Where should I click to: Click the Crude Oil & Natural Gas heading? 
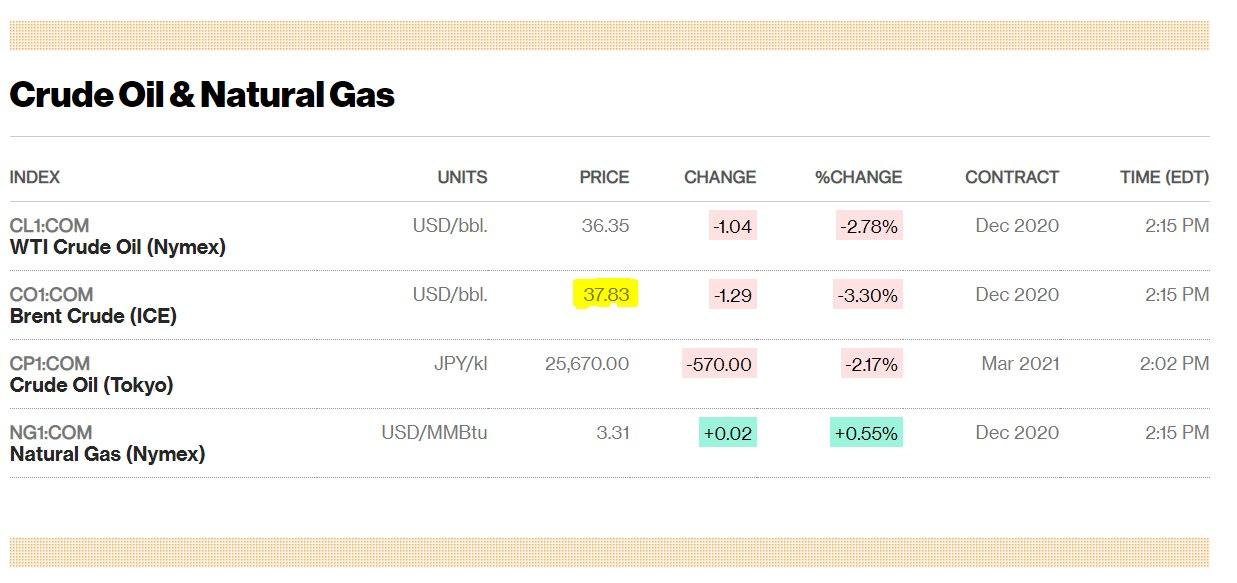[202, 95]
